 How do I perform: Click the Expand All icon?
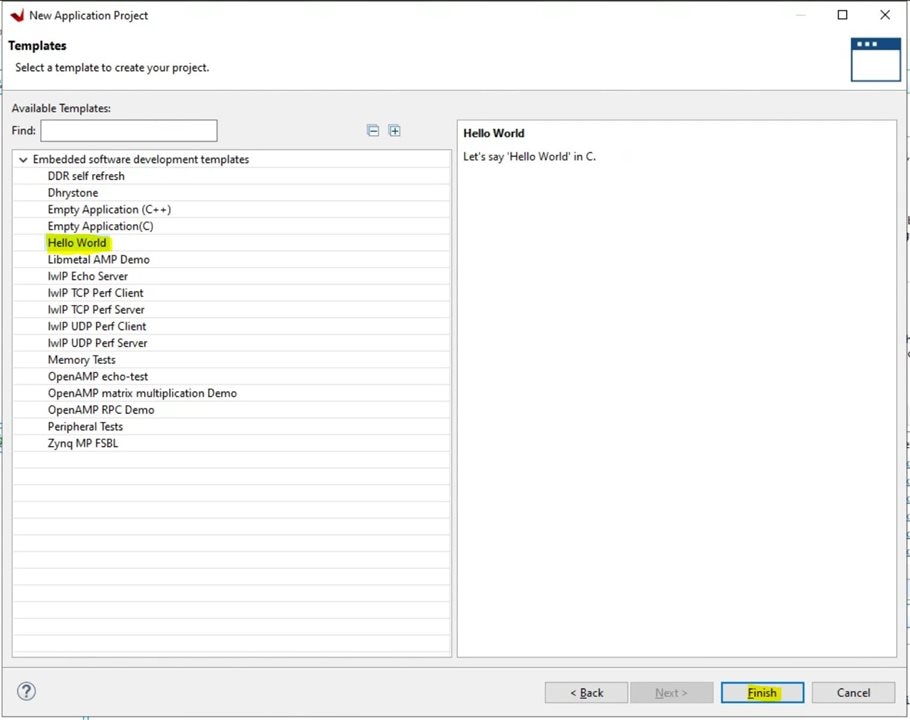[x=394, y=131]
